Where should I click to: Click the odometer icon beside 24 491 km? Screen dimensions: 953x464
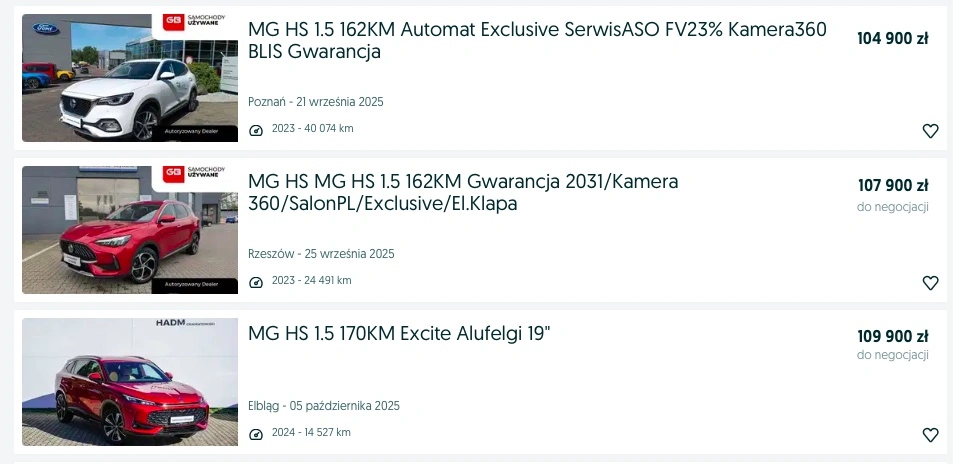pyautogui.click(x=256, y=282)
